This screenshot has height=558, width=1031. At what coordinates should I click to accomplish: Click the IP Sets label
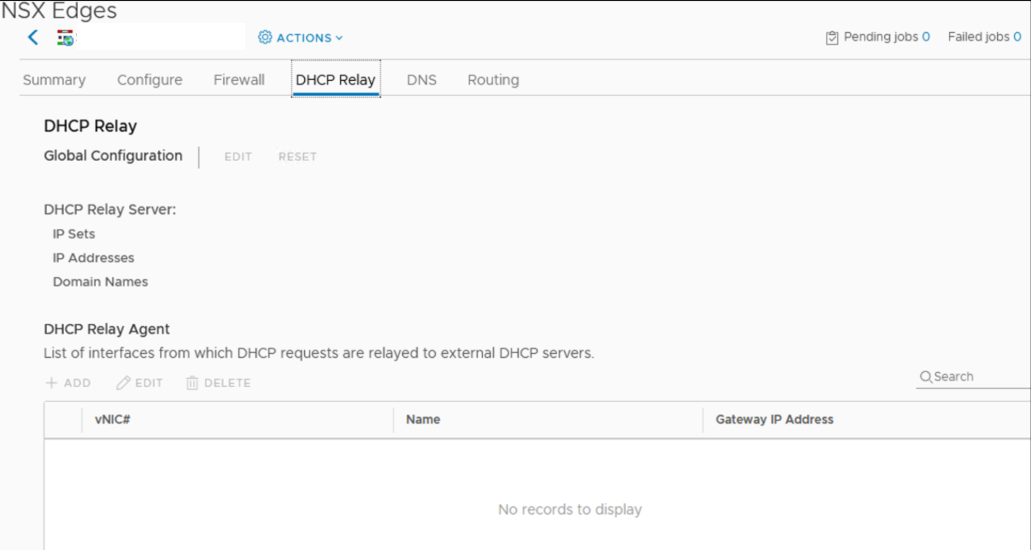pos(74,234)
